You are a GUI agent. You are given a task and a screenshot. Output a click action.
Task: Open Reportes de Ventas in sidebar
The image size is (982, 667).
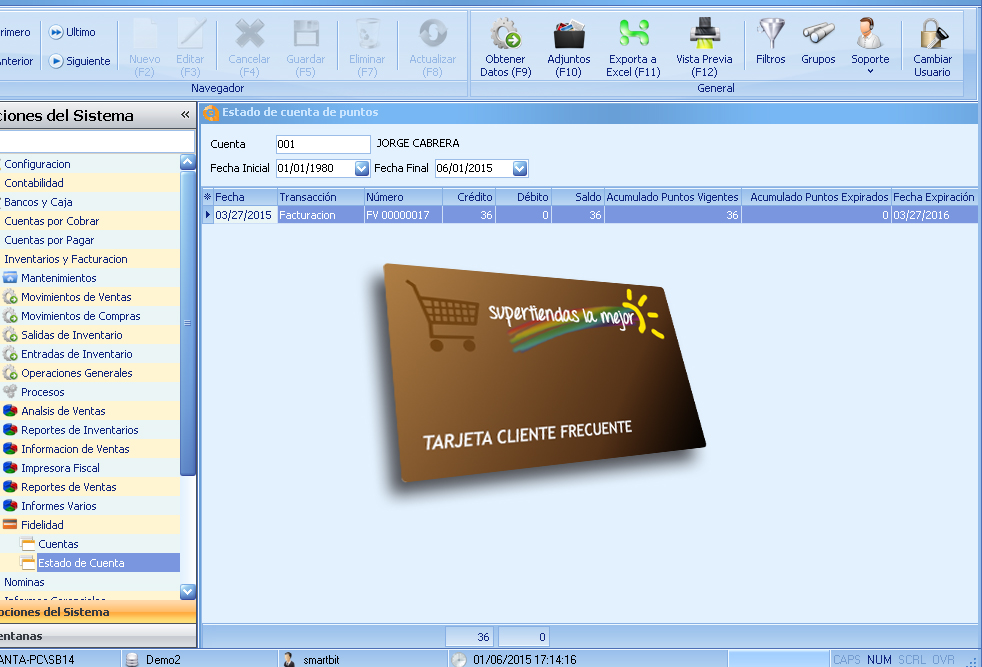(68, 487)
